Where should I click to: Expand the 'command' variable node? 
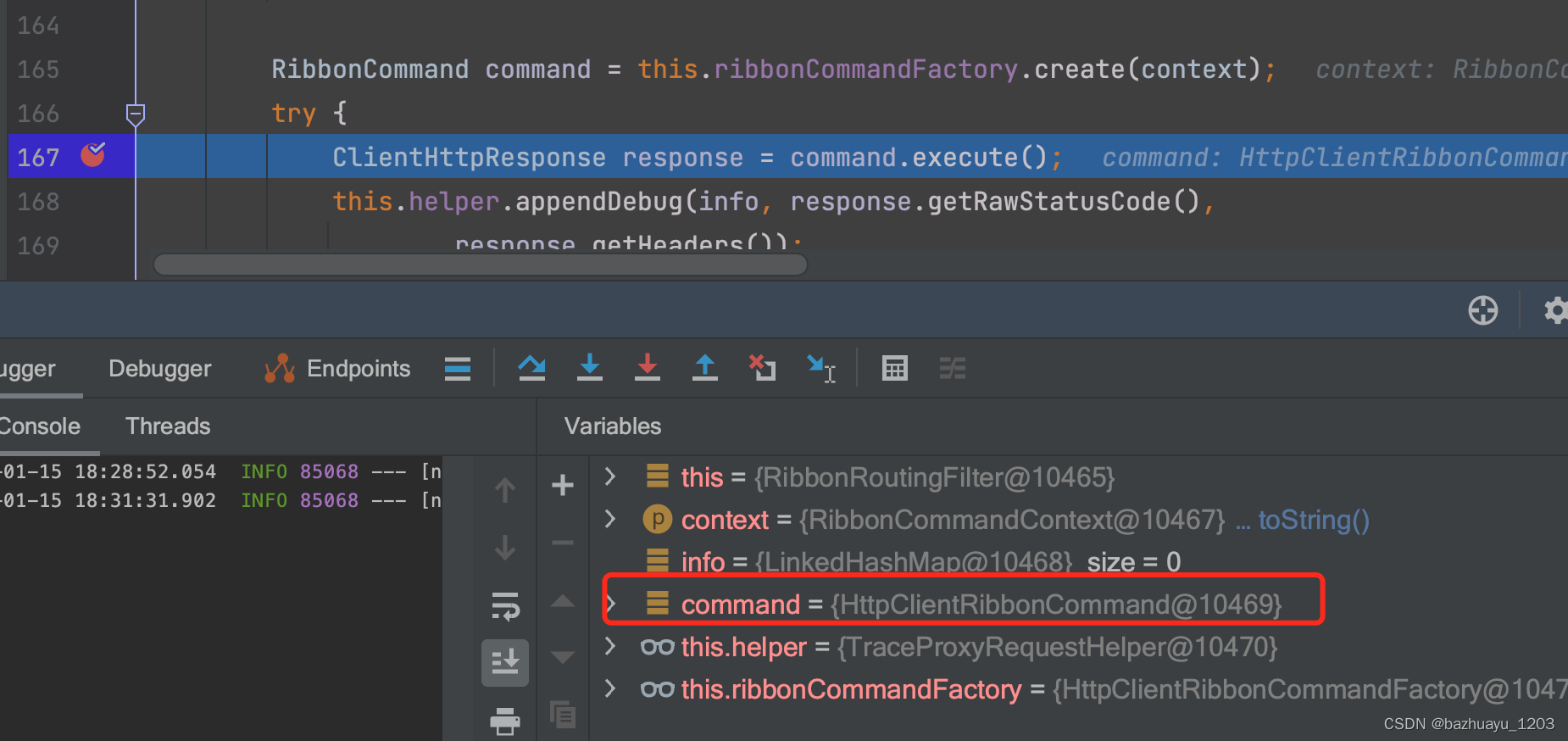[x=610, y=603]
